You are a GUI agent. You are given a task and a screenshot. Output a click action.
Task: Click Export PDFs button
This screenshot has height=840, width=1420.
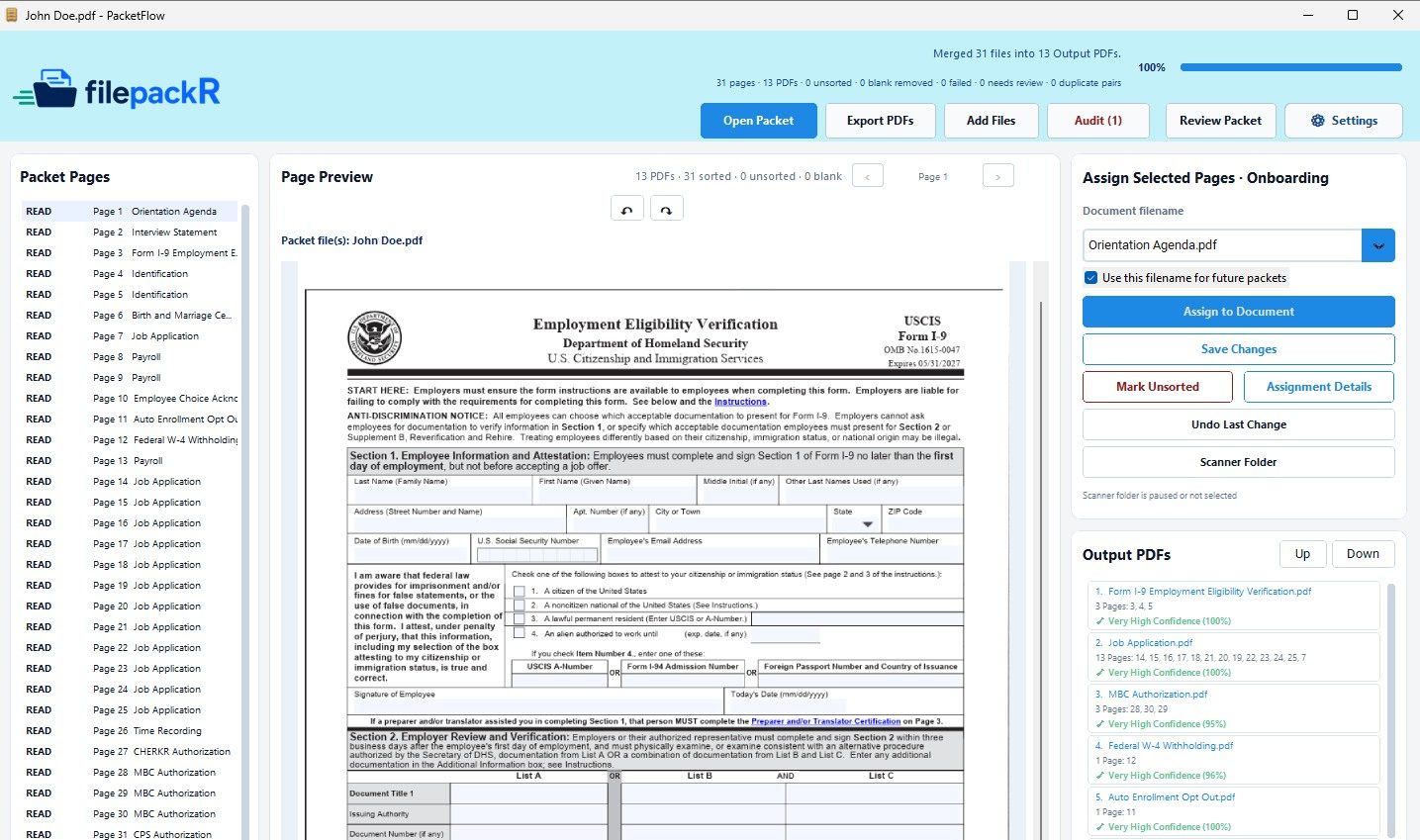[880, 121]
